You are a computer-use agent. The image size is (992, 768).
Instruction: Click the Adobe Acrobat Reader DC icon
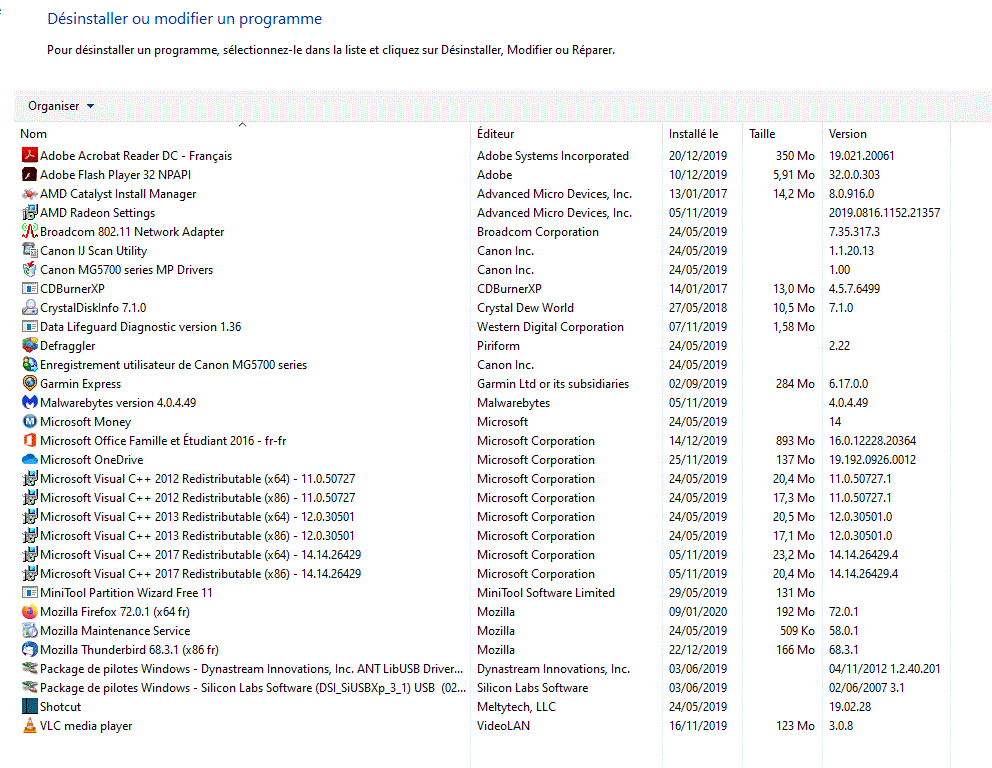pos(30,155)
